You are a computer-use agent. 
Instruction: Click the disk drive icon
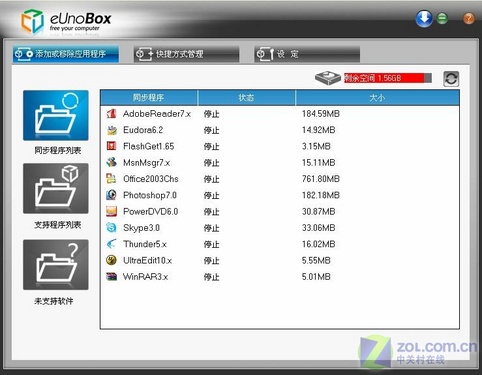(328, 78)
